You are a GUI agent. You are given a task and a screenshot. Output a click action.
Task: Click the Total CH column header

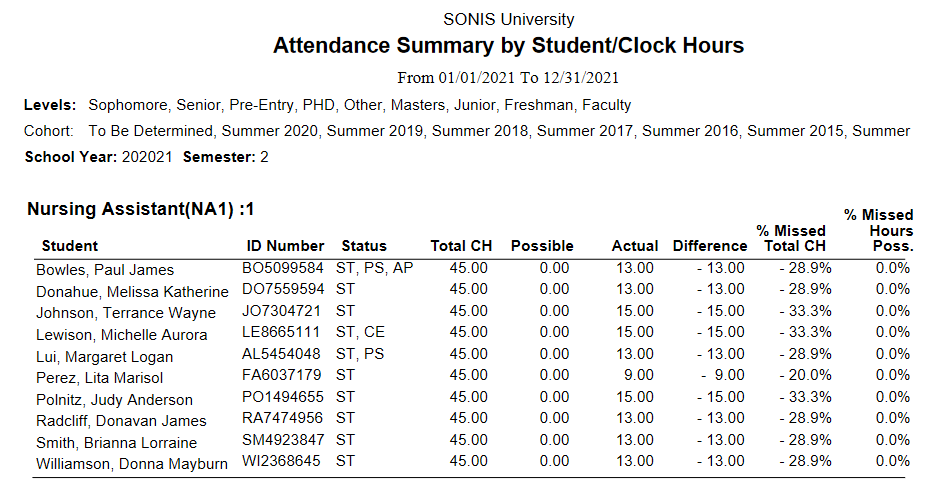tap(461, 246)
